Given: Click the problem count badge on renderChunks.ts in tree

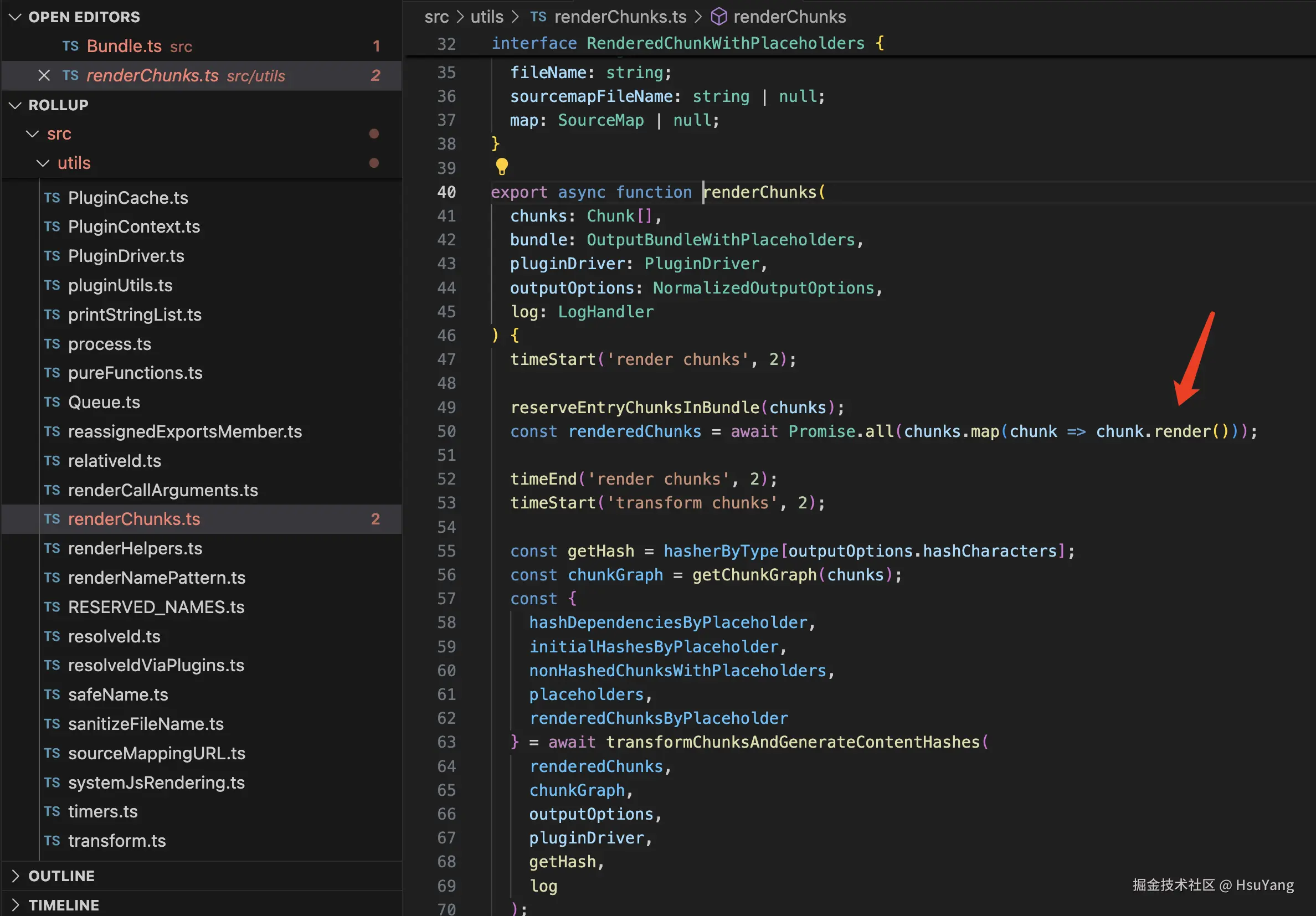Looking at the screenshot, I should [376, 519].
